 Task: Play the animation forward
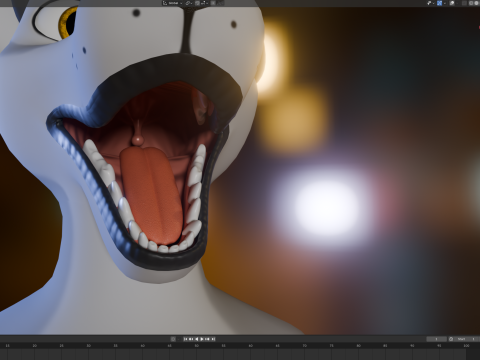point(202,339)
